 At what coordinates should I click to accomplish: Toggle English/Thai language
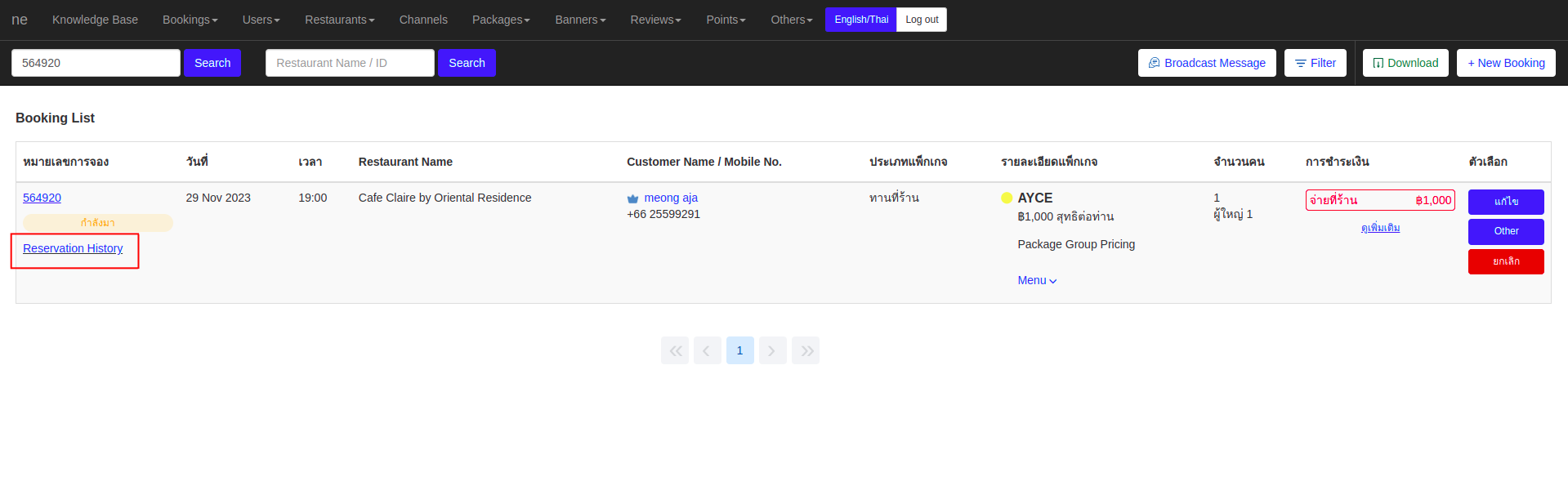point(860,20)
